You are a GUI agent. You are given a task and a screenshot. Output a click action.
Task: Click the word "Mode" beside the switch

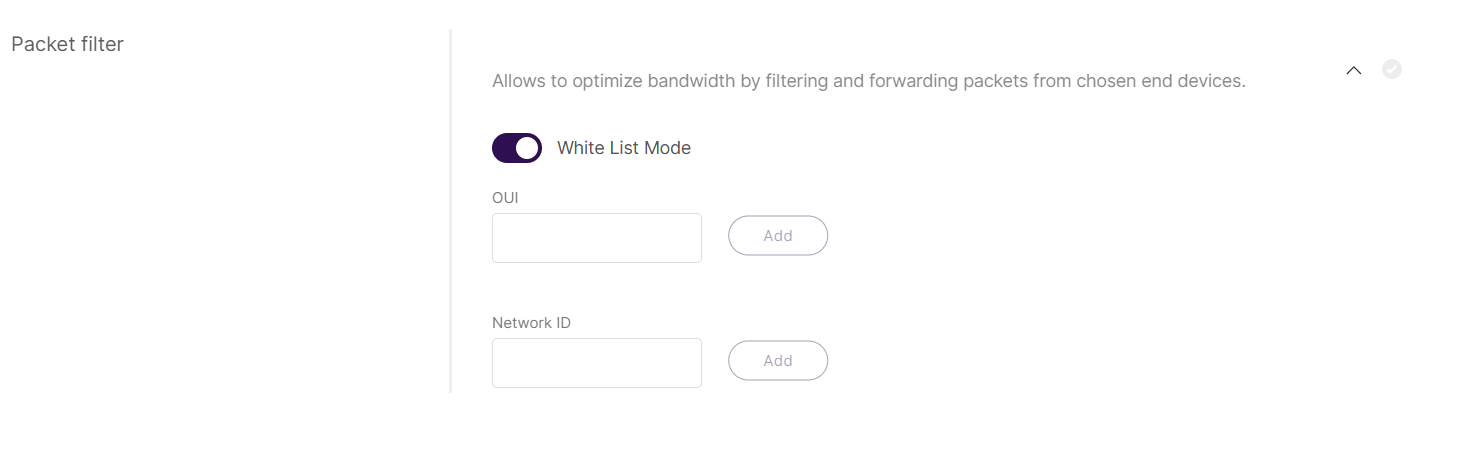(667, 148)
